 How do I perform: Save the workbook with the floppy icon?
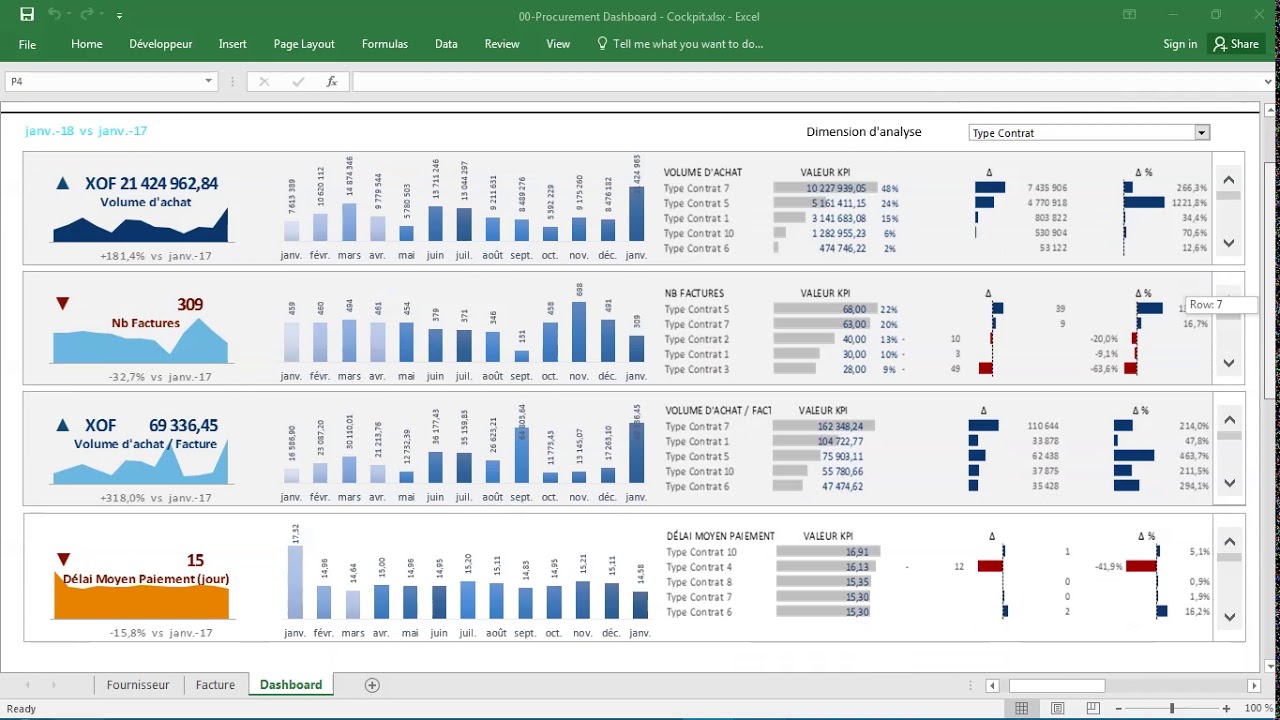pos(27,15)
